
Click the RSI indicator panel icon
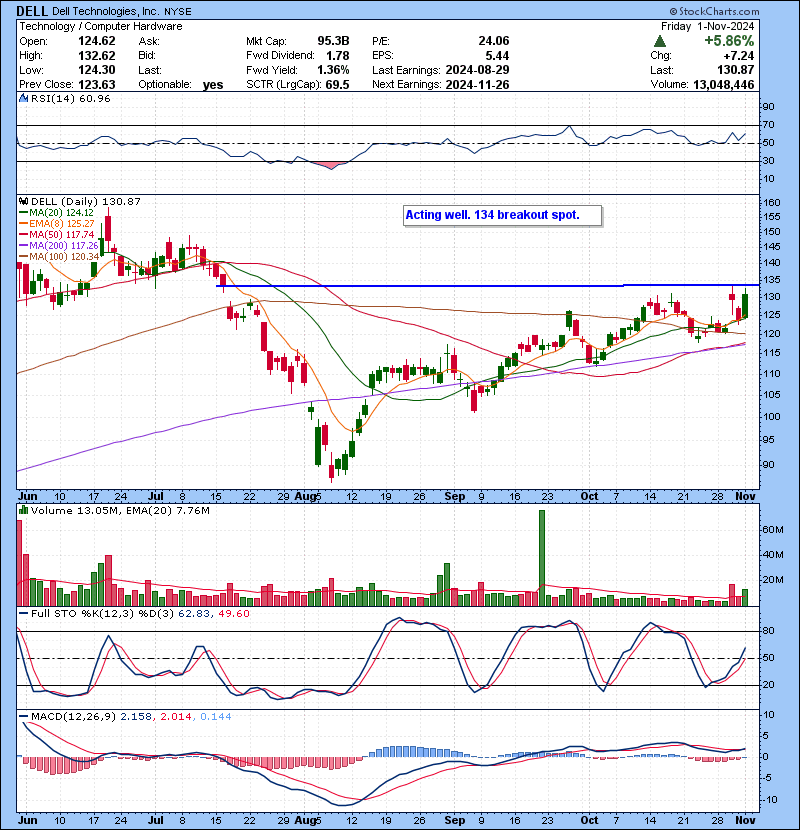23,98
